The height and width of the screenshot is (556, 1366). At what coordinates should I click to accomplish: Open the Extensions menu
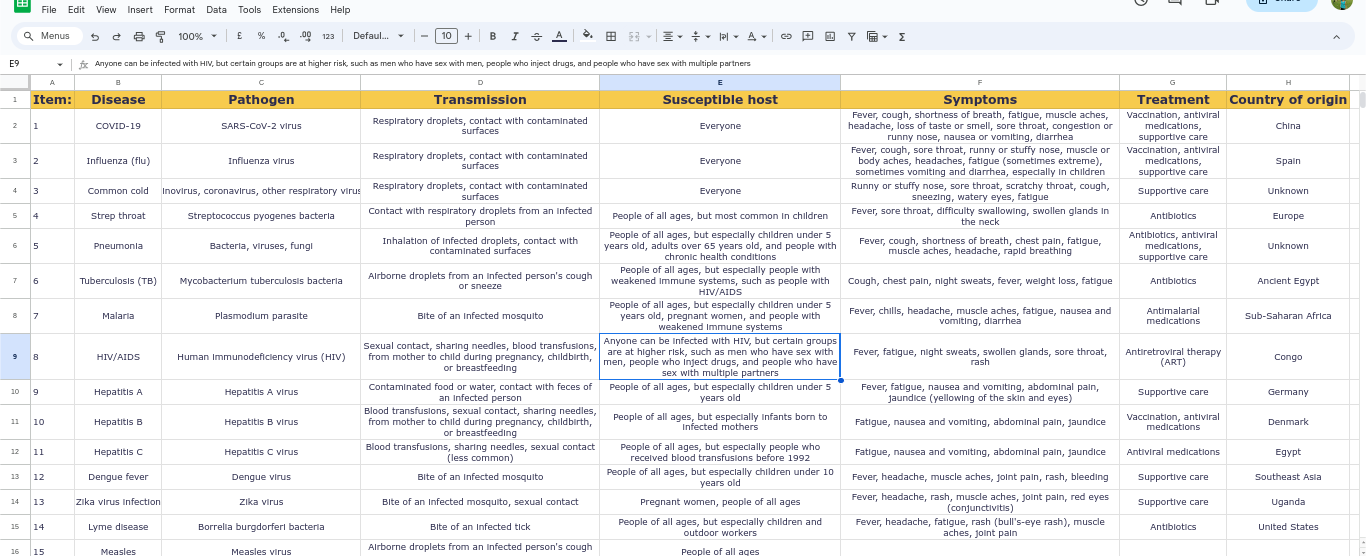click(x=296, y=9)
